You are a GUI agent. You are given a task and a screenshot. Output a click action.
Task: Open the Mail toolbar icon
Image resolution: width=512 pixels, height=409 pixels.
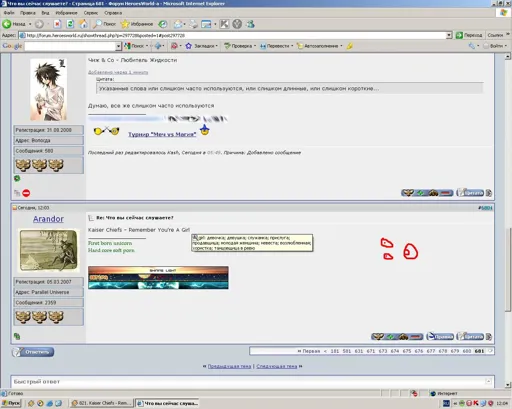tap(178, 24)
